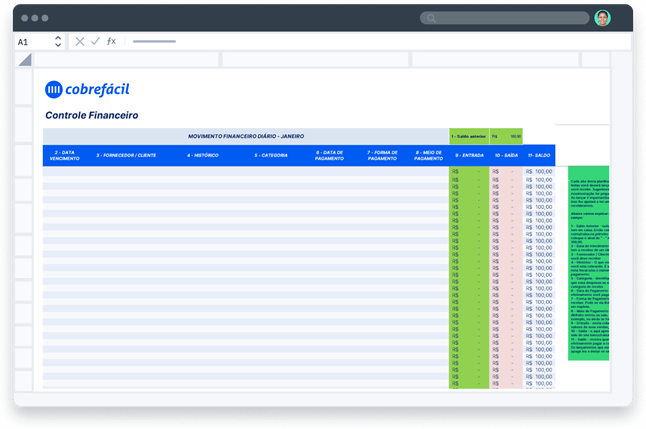Viewport: 646px width, 429px height.
Task: Click inside the title bar search field
Action: click(x=510, y=18)
